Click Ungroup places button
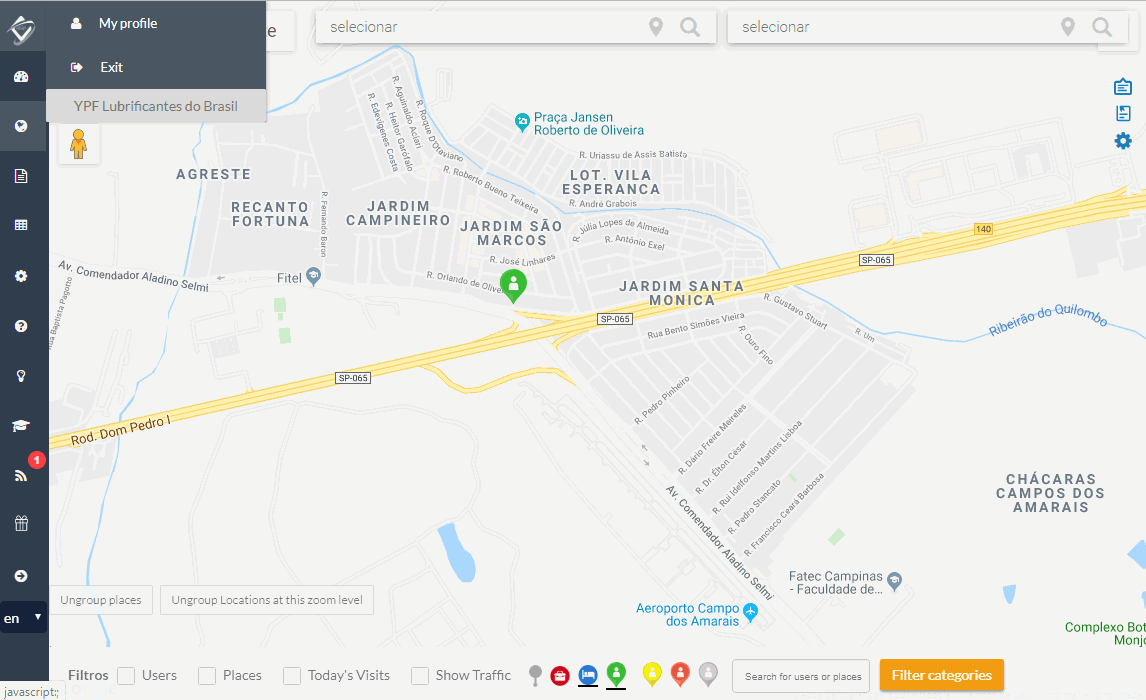 pyautogui.click(x=101, y=600)
